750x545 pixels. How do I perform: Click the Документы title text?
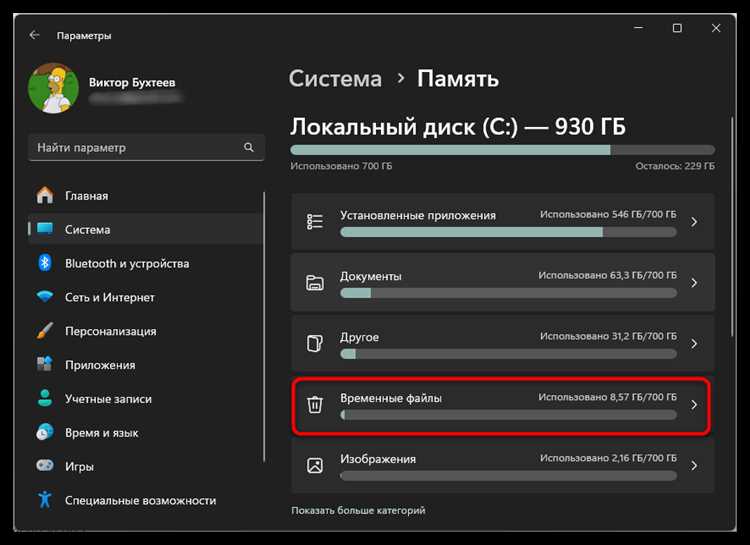(371, 277)
